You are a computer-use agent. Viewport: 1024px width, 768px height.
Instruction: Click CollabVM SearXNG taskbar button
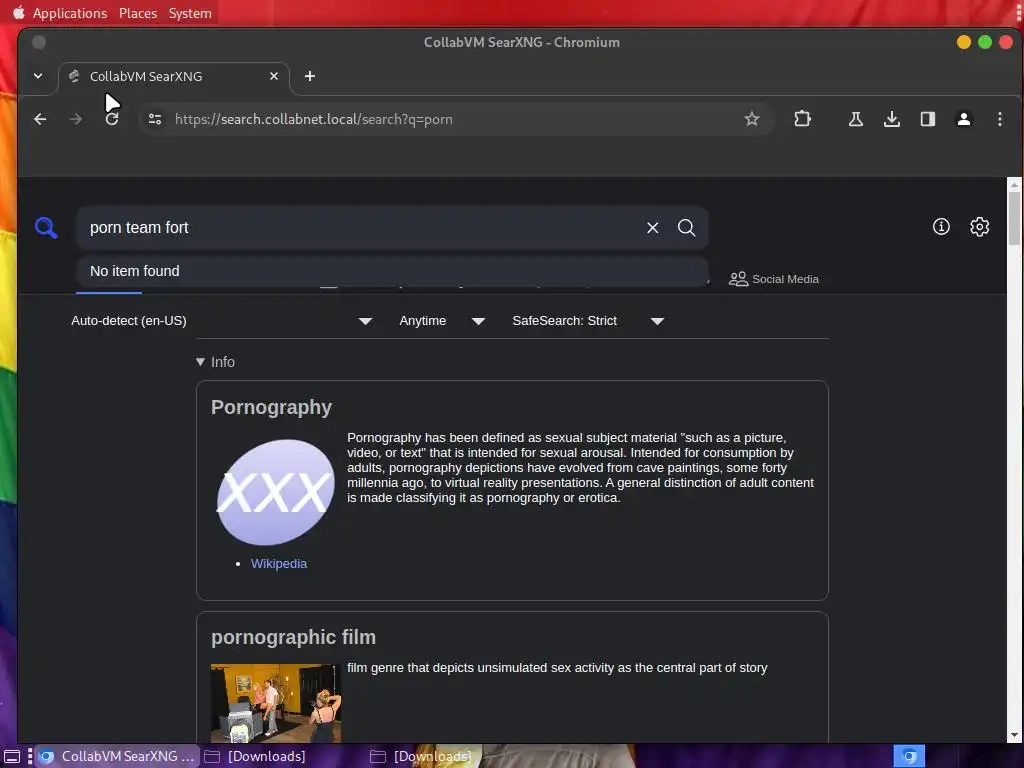tap(117, 756)
